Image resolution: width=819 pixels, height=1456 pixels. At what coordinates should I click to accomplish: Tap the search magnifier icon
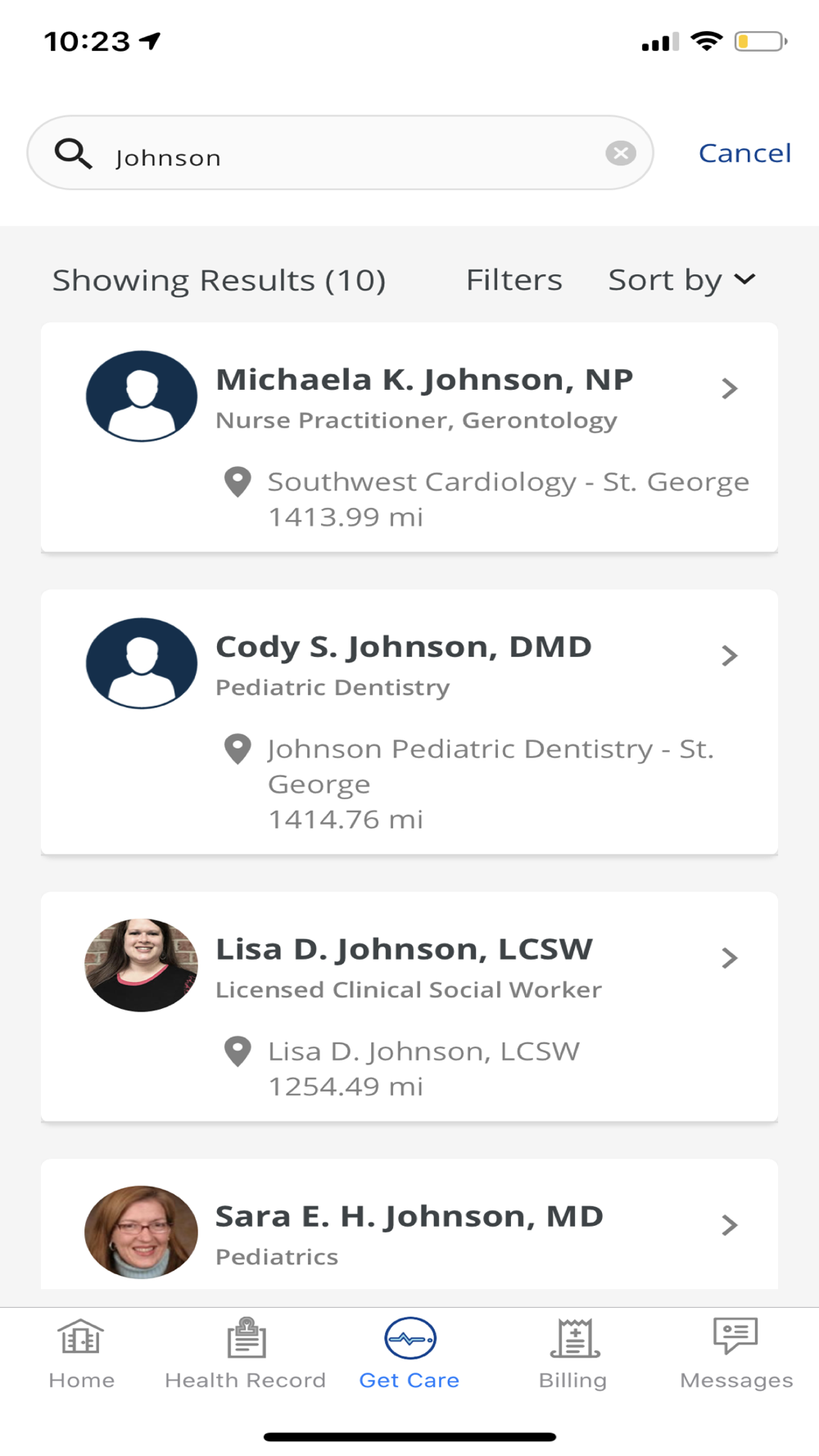73,153
